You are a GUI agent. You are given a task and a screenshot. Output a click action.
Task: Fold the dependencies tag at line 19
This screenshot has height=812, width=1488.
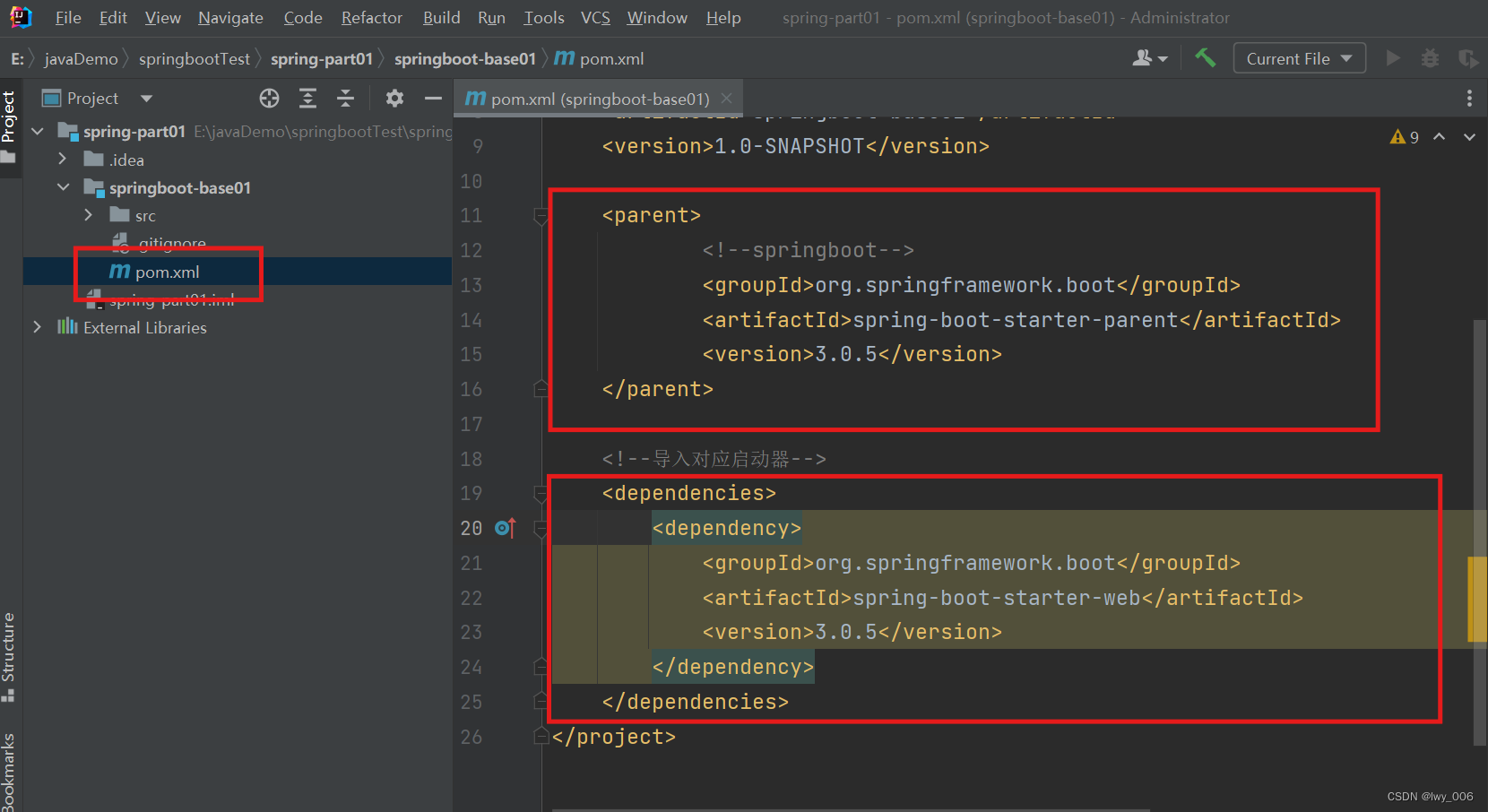[x=541, y=494]
